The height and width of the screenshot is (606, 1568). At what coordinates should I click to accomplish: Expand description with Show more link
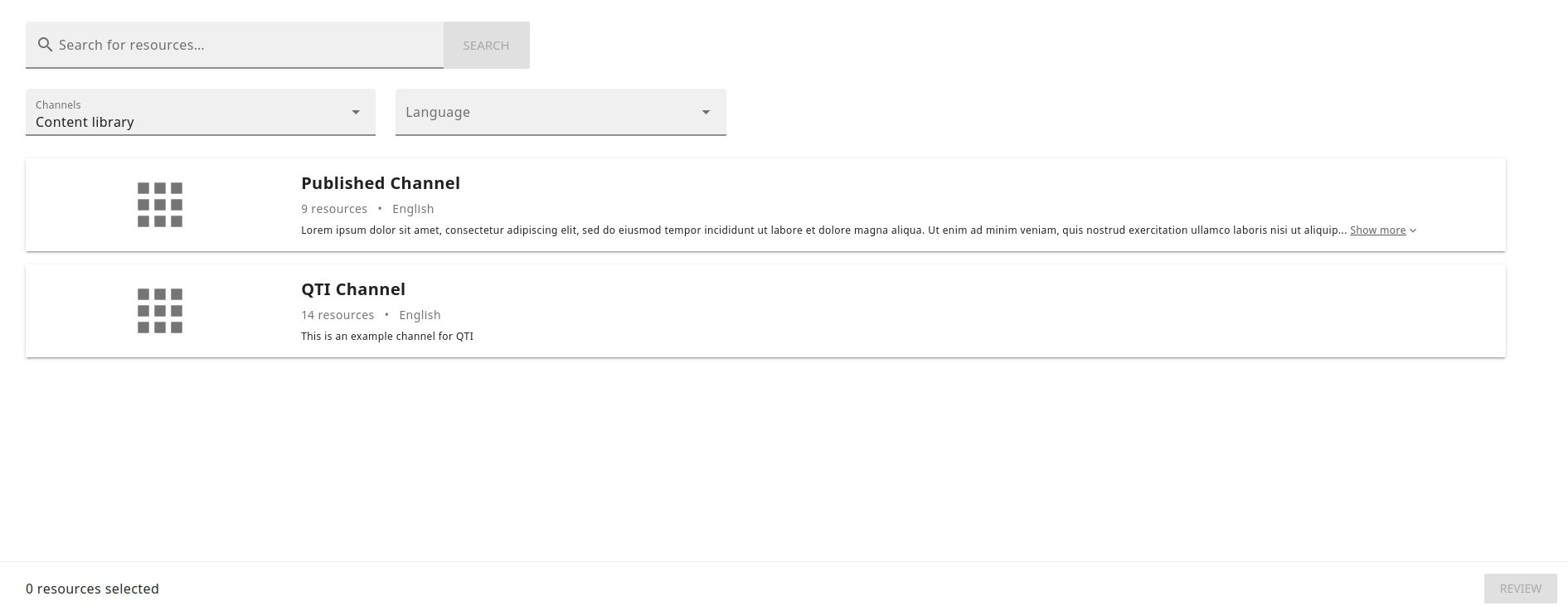[x=1377, y=230]
